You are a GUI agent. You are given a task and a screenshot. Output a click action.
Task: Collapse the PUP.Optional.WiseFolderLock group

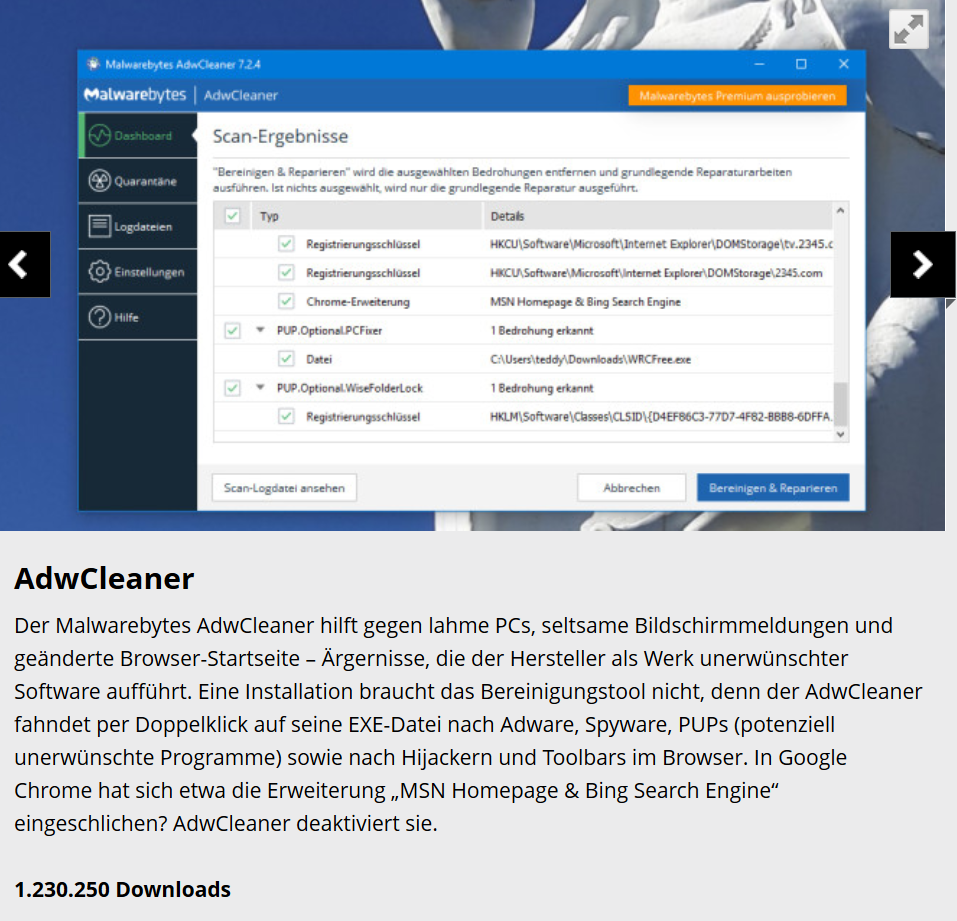point(260,388)
